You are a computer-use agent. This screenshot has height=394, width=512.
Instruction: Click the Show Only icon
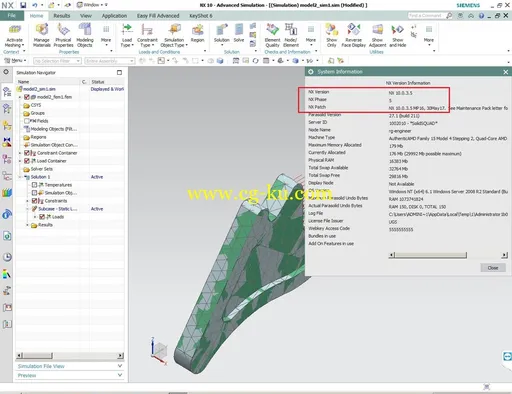click(x=332, y=30)
